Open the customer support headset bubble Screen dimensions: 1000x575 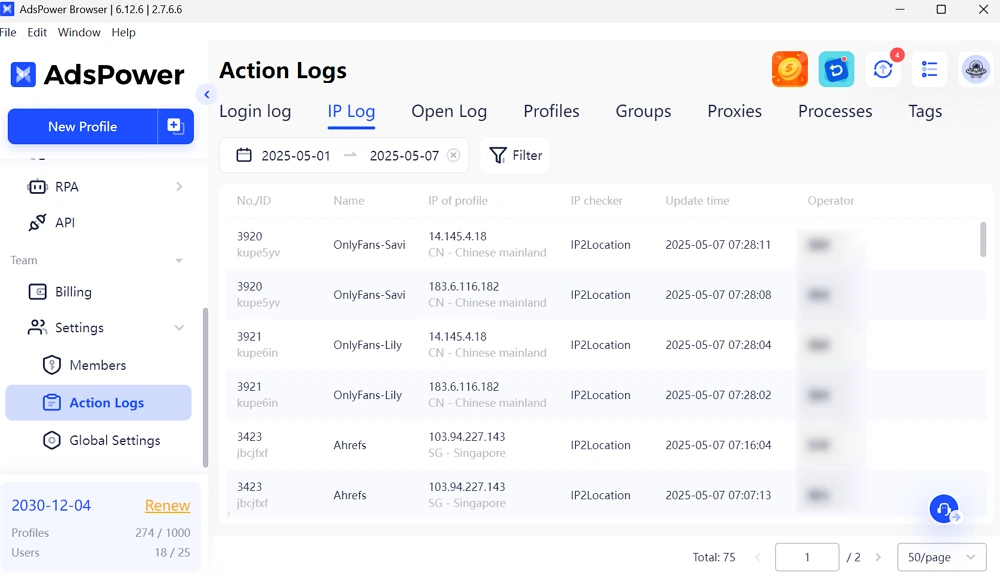[x=944, y=509]
